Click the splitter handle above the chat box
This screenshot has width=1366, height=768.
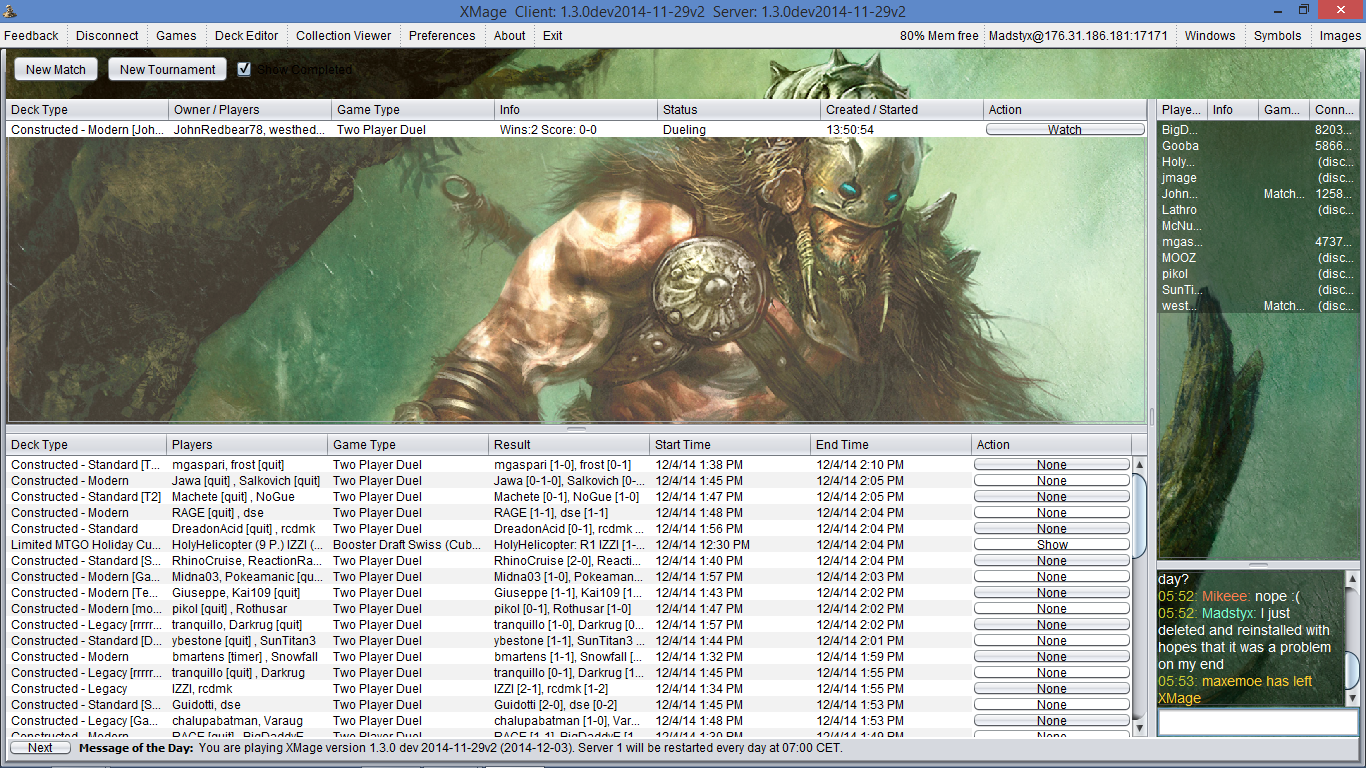(x=1257, y=565)
